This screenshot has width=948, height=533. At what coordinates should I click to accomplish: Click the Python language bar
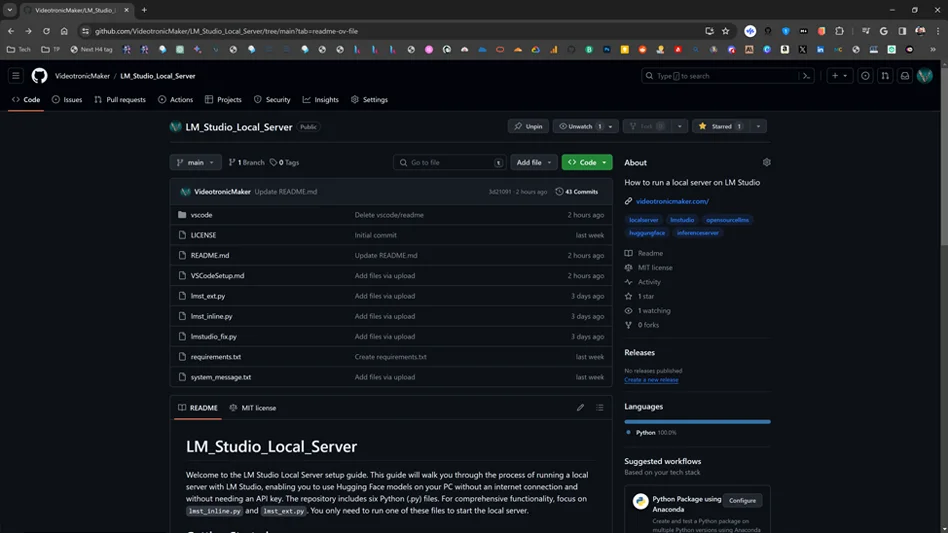tap(697, 422)
